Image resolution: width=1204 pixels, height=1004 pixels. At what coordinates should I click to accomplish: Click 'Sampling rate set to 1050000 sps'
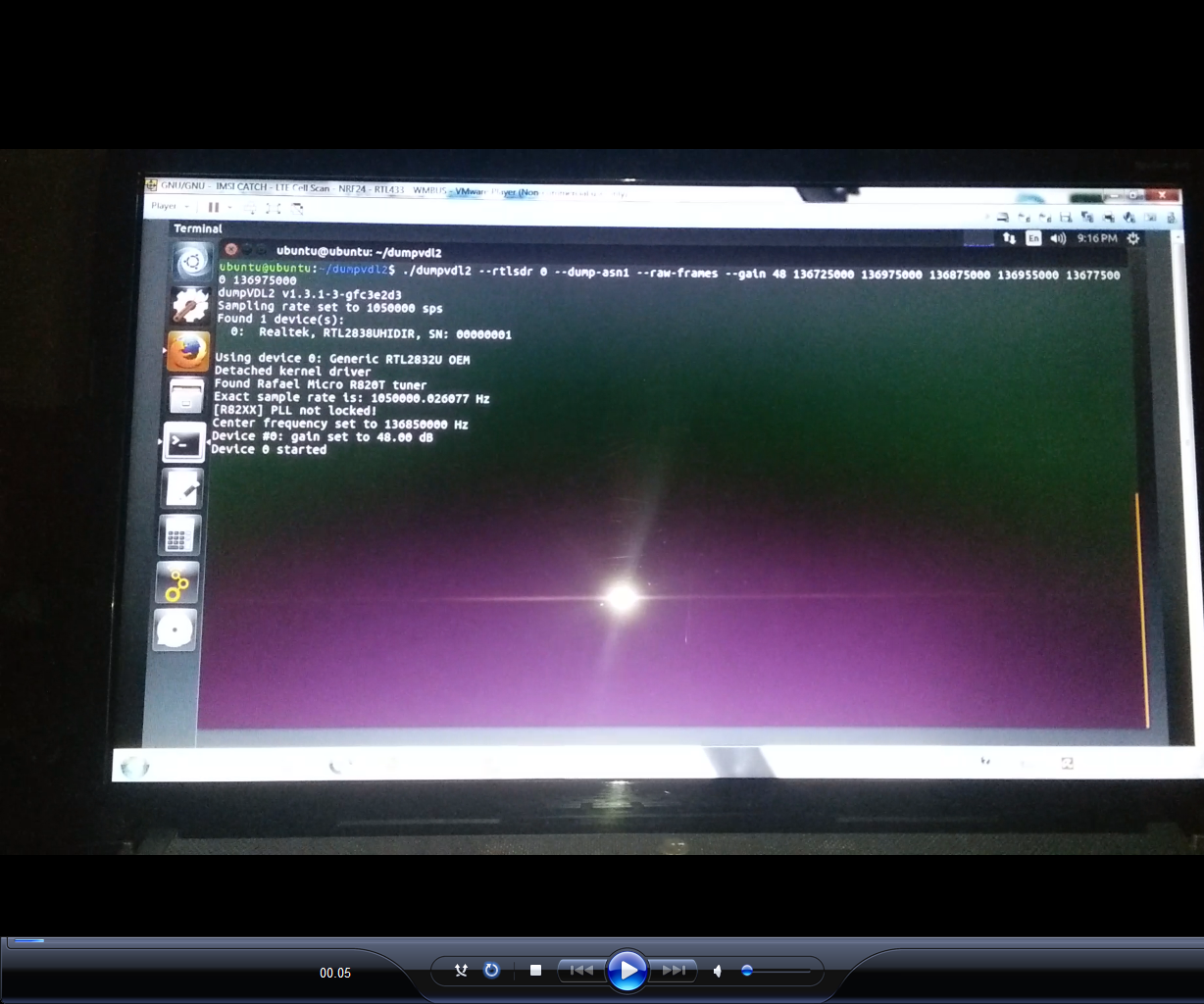[x=330, y=307]
